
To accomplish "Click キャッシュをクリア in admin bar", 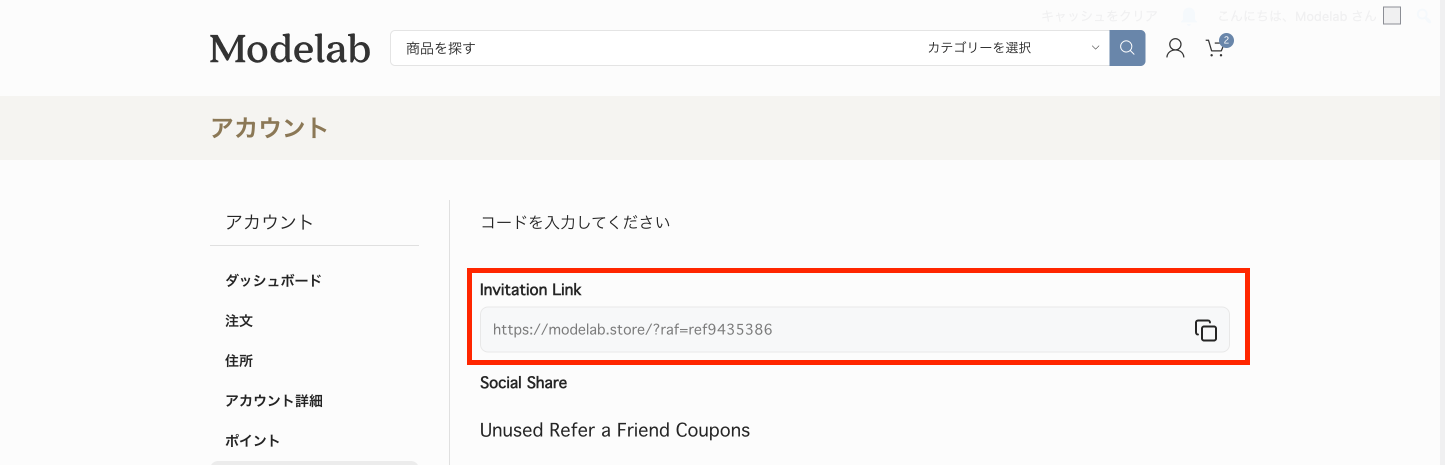I will click(1099, 16).
